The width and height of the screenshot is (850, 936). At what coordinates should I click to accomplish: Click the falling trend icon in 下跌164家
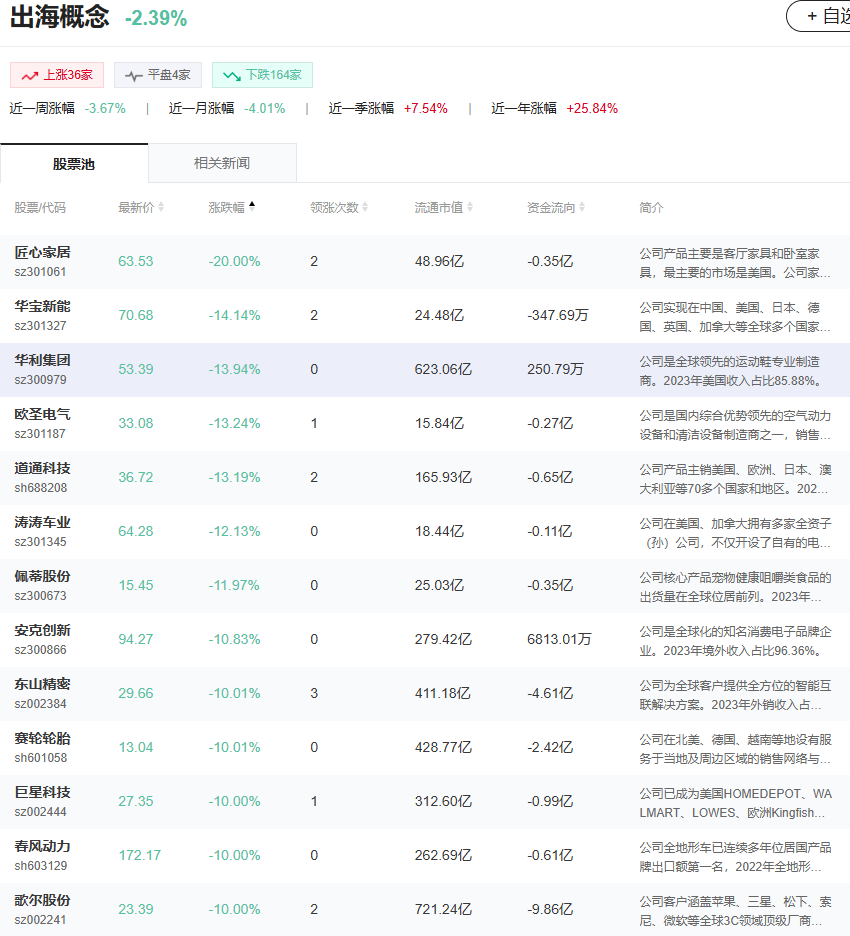tap(232, 75)
